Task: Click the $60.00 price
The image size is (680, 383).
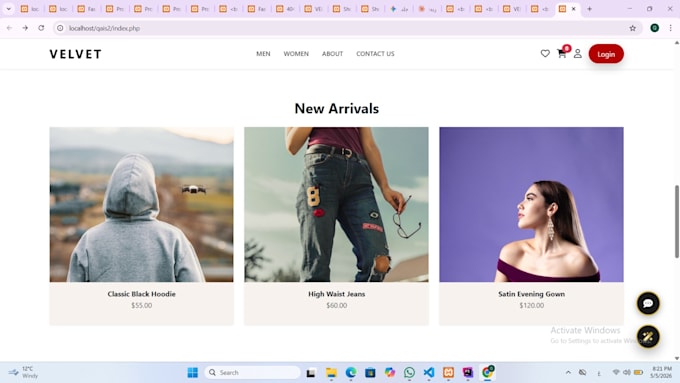Action: pyautogui.click(x=337, y=305)
